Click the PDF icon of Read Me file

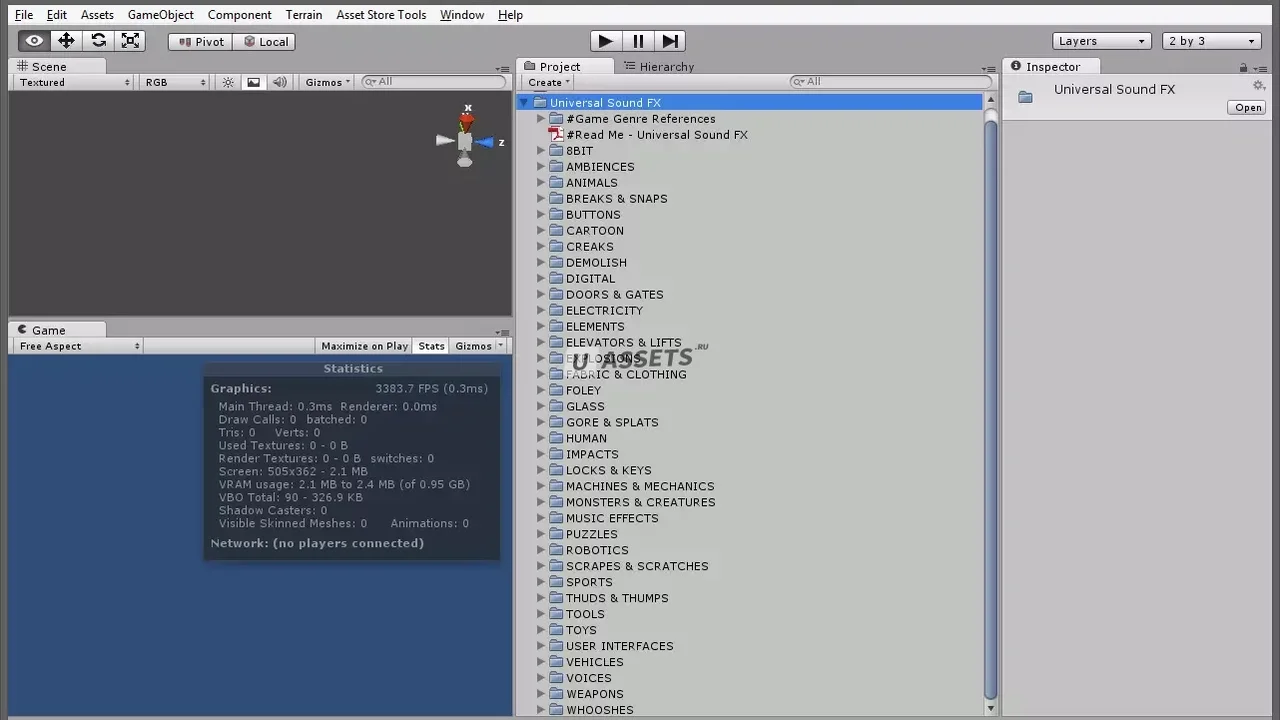(x=556, y=135)
